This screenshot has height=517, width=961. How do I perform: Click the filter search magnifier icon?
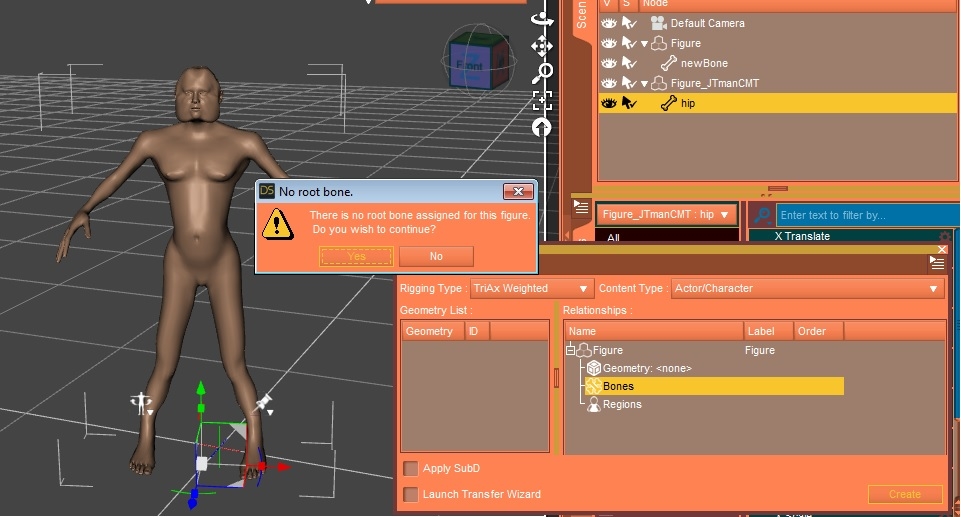pos(762,215)
